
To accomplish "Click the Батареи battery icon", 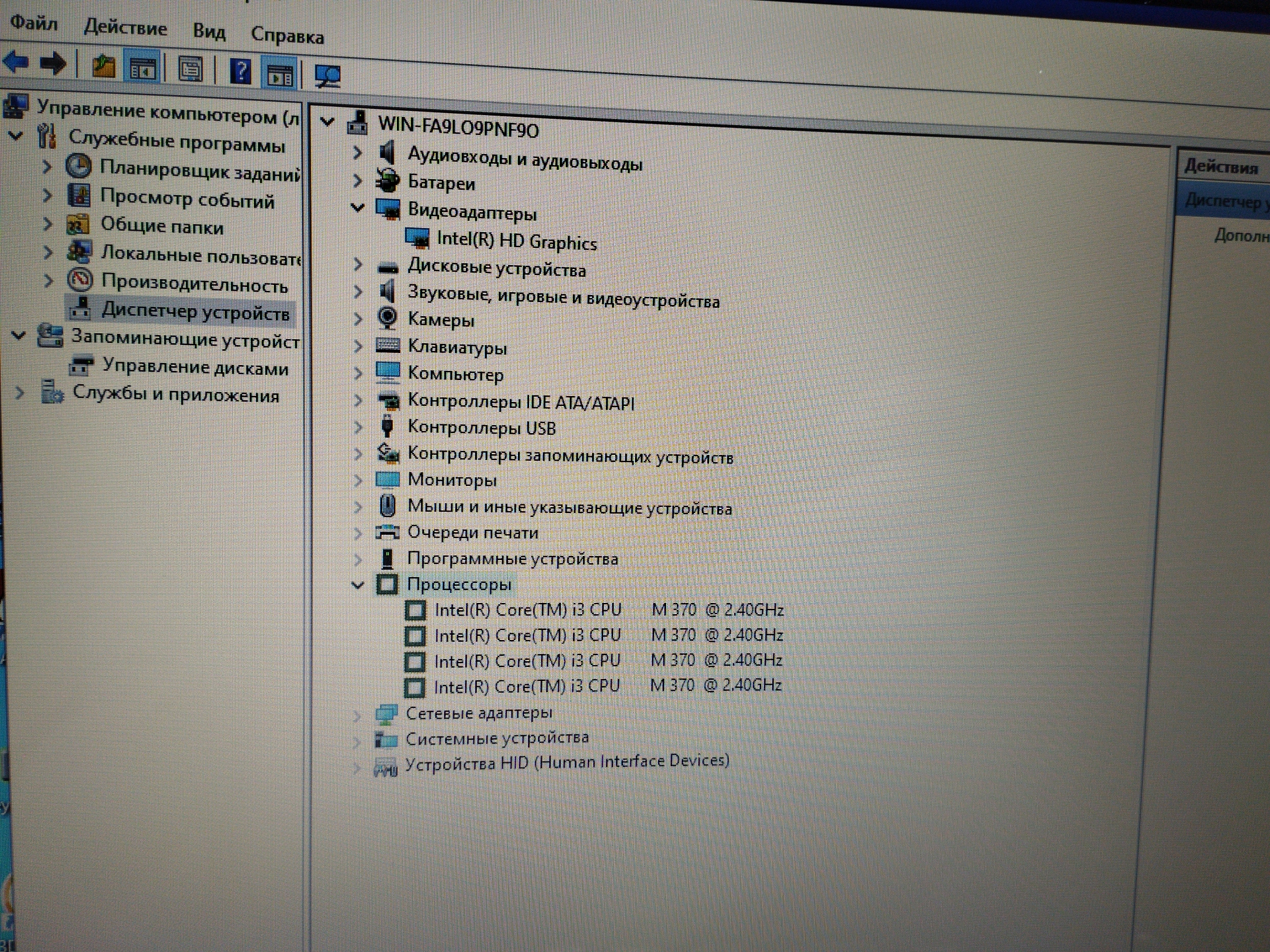I will [388, 180].
